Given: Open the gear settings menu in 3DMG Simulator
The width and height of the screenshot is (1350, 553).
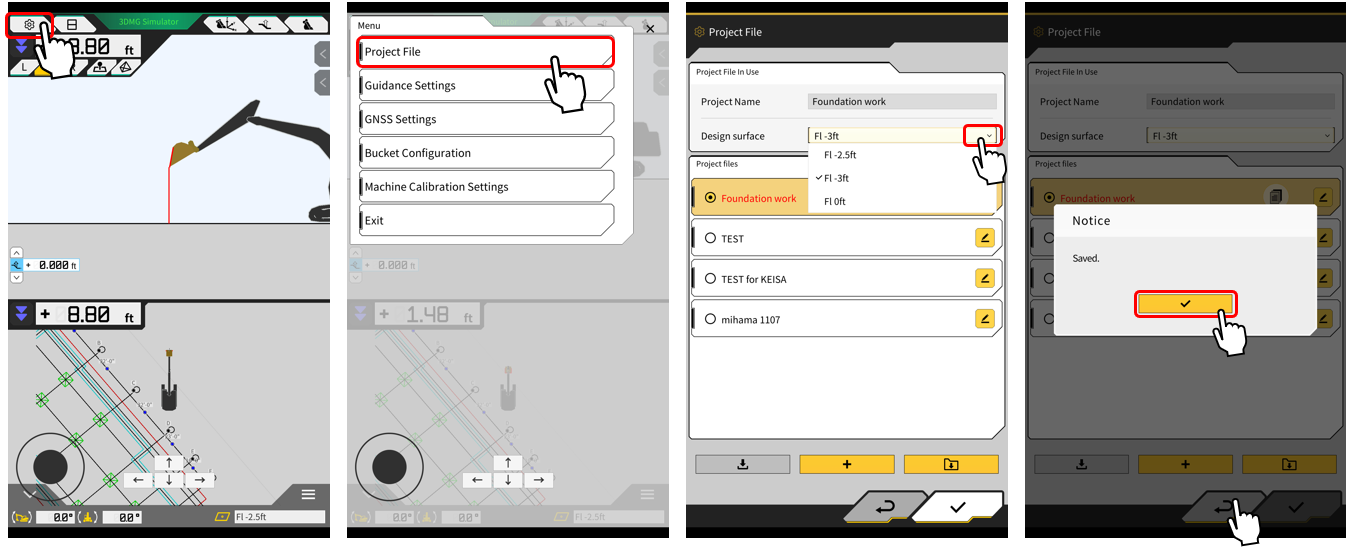Looking at the screenshot, I should coord(29,24).
